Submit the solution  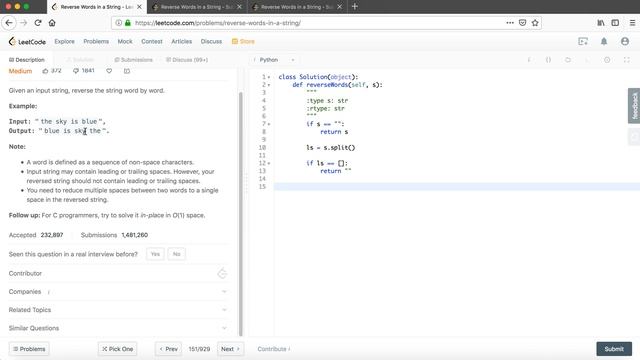tap(614, 349)
